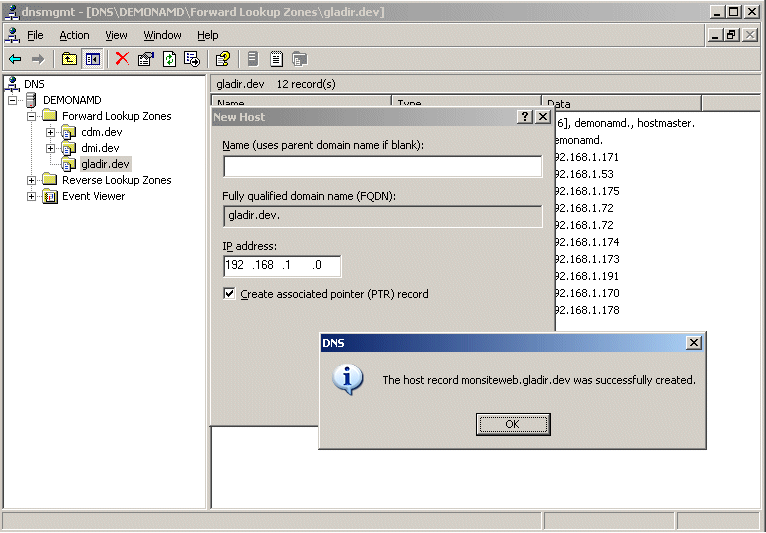Click the dnsmgmt system menu icon in menu bar
Screen dimensions: 766x533
point(13,35)
